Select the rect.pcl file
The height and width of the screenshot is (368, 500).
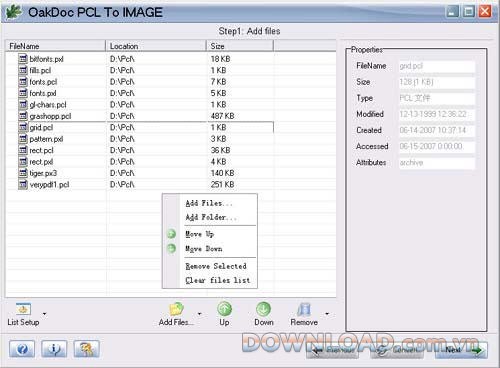[x=41, y=150]
